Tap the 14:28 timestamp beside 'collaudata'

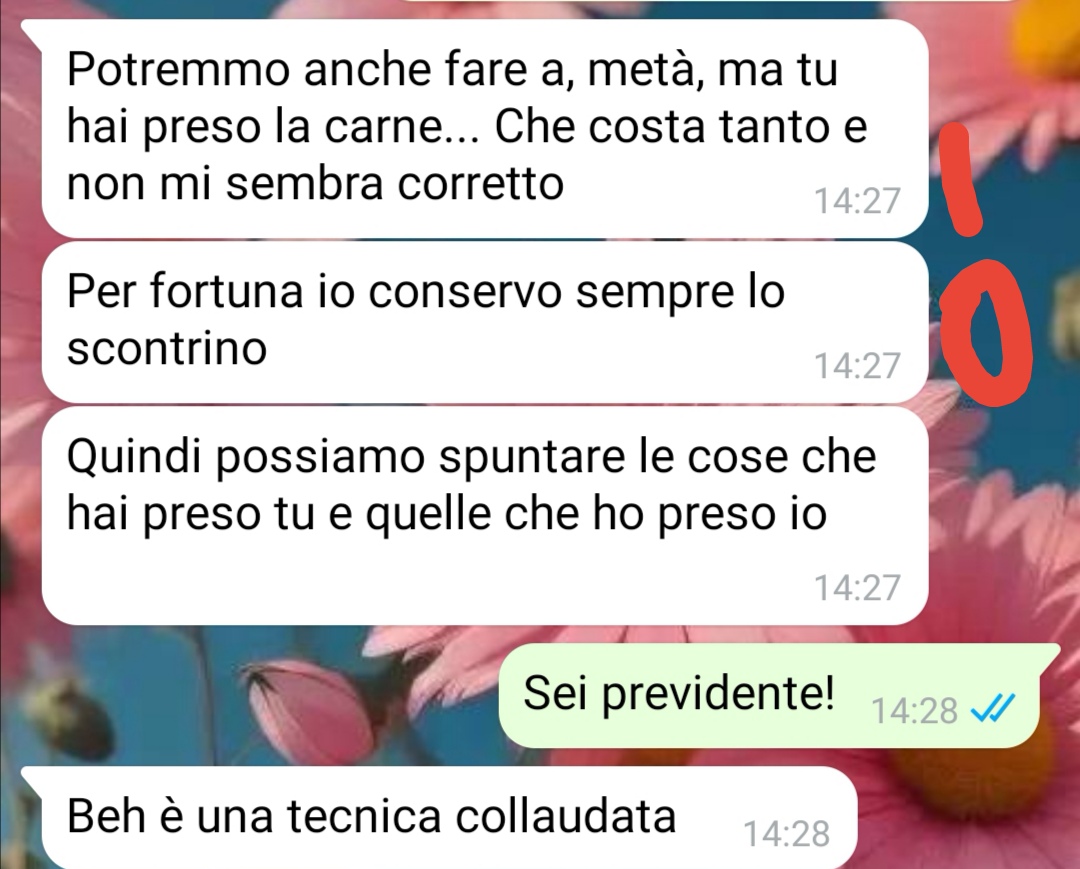(787, 834)
